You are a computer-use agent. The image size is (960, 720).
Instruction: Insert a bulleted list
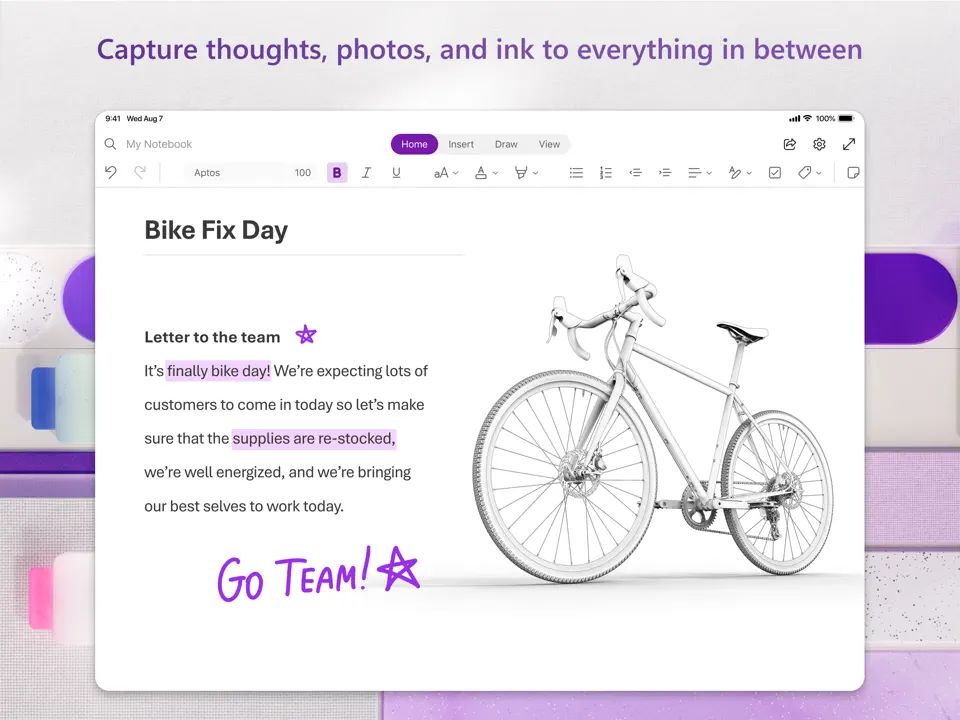[576, 173]
